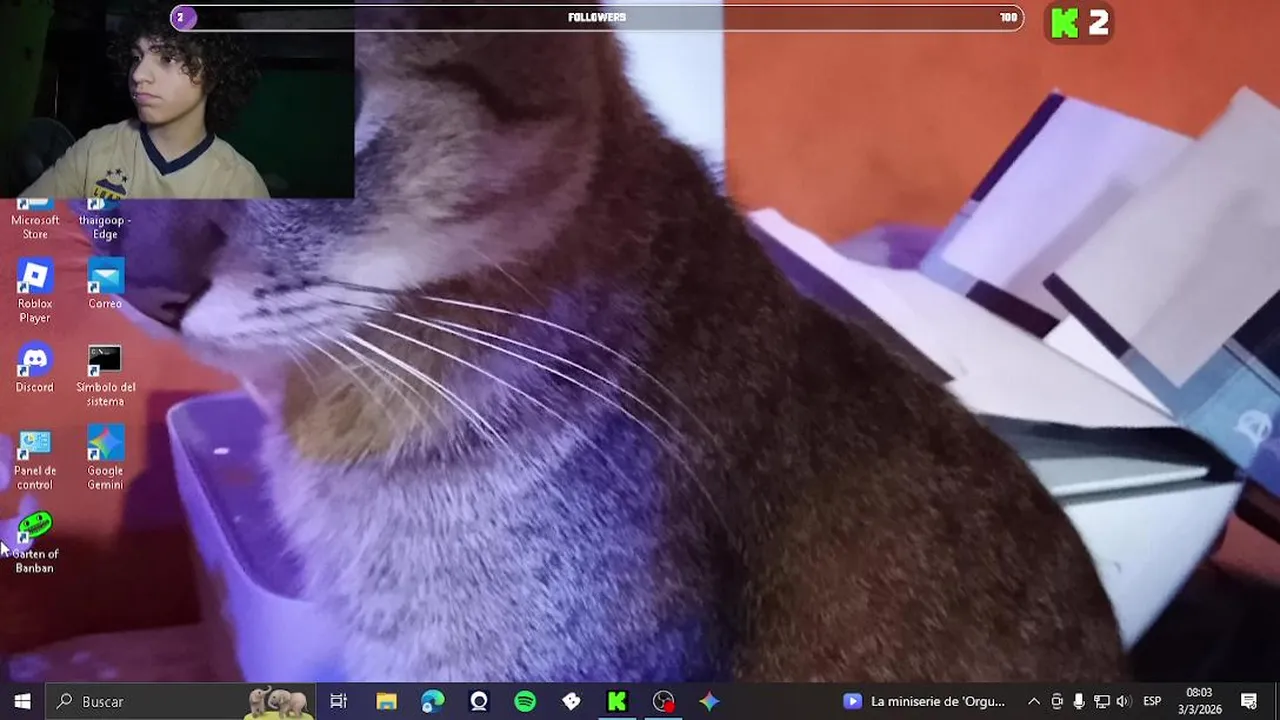Image resolution: width=1280 pixels, height=720 pixels.
Task: Open Task View from the taskbar
Action: (x=338, y=701)
